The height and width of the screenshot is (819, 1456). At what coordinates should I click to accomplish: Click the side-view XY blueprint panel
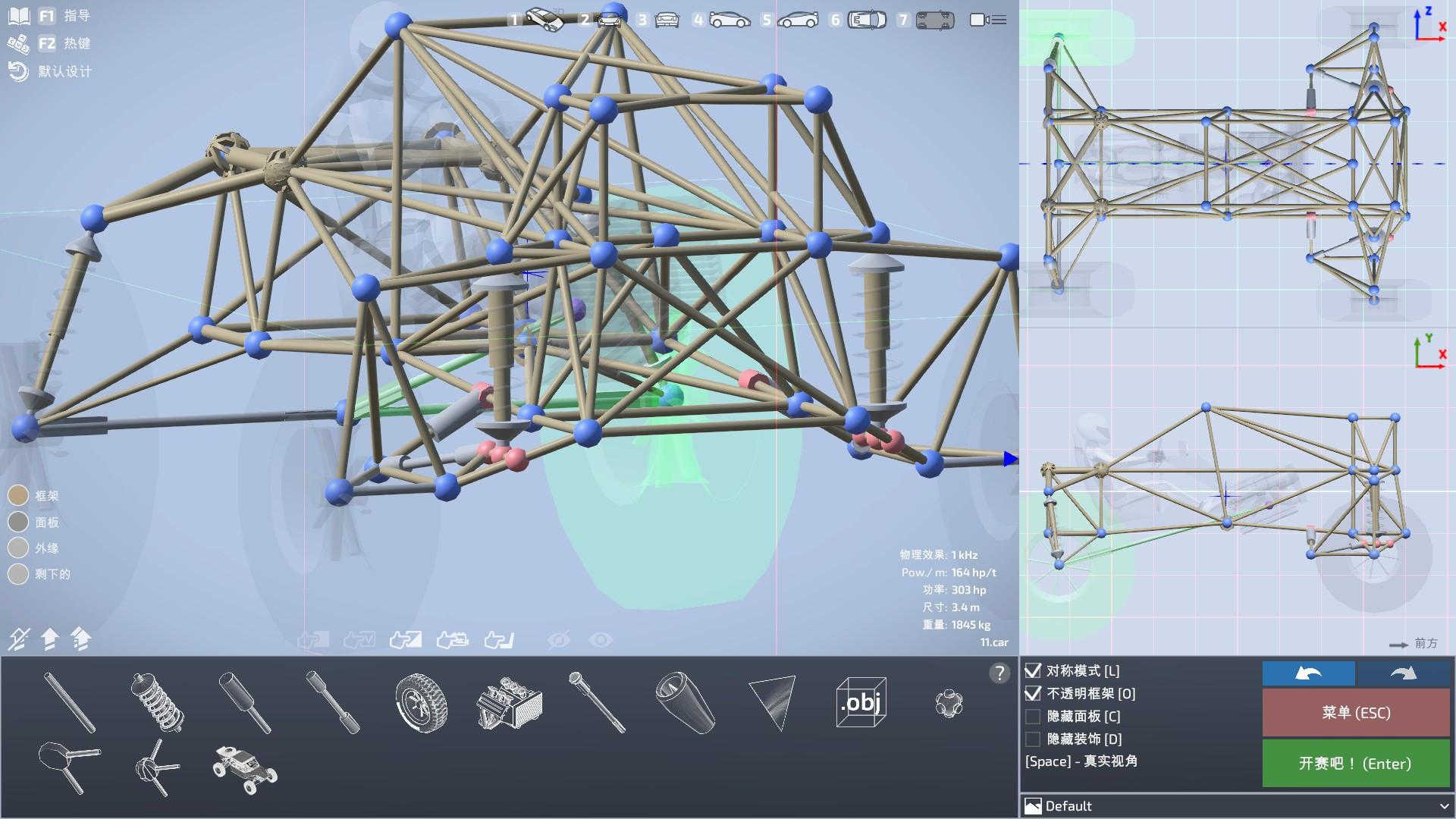1238,491
